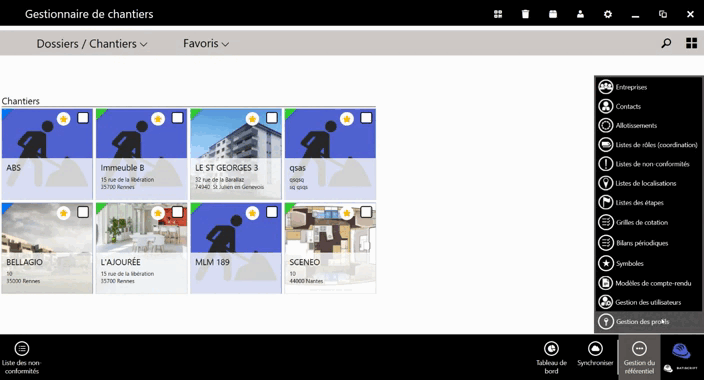Open the Tableau de bord icon
Screen dimensions: 704x380
[551, 349]
